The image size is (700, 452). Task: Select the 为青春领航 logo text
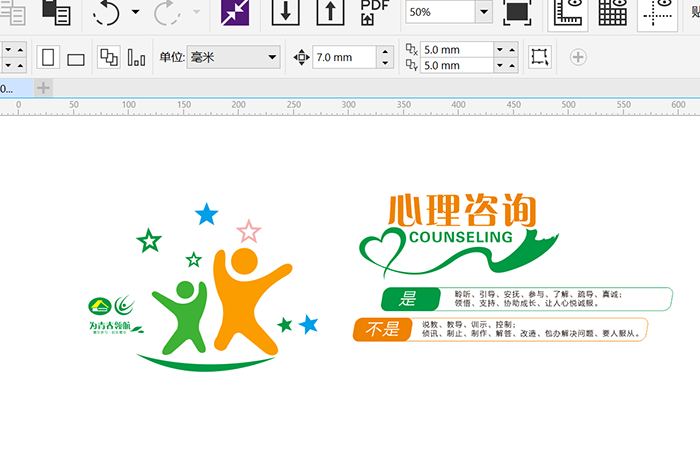(x=110, y=326)
